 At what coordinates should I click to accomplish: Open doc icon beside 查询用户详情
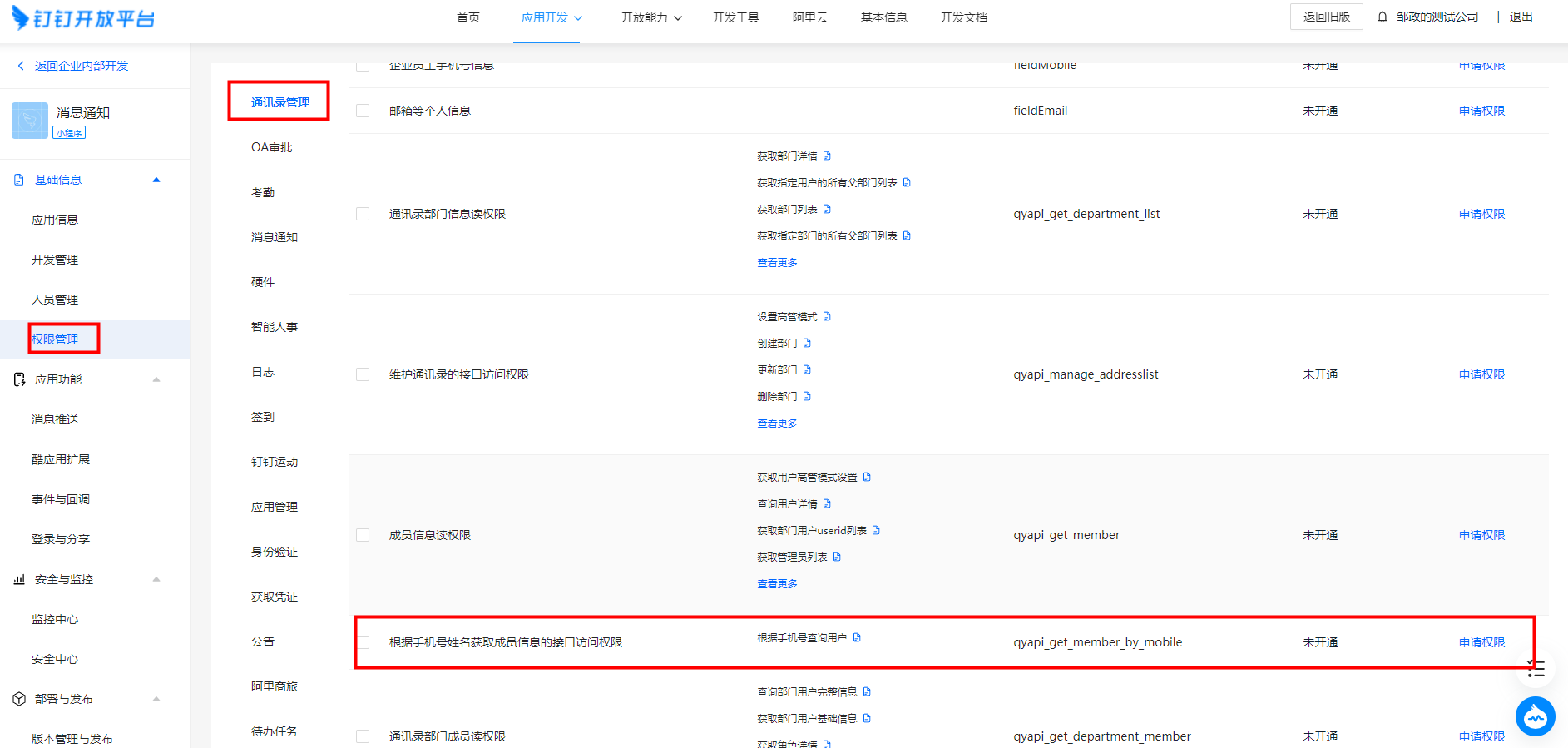click(x=827, y=503)
